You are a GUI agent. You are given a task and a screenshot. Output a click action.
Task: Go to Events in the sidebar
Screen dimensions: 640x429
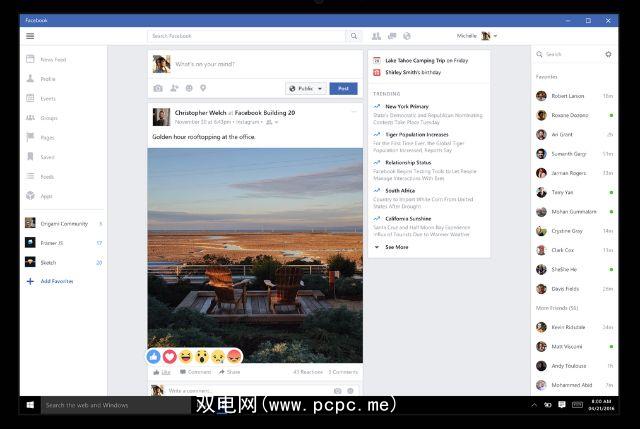click(47, 99)
